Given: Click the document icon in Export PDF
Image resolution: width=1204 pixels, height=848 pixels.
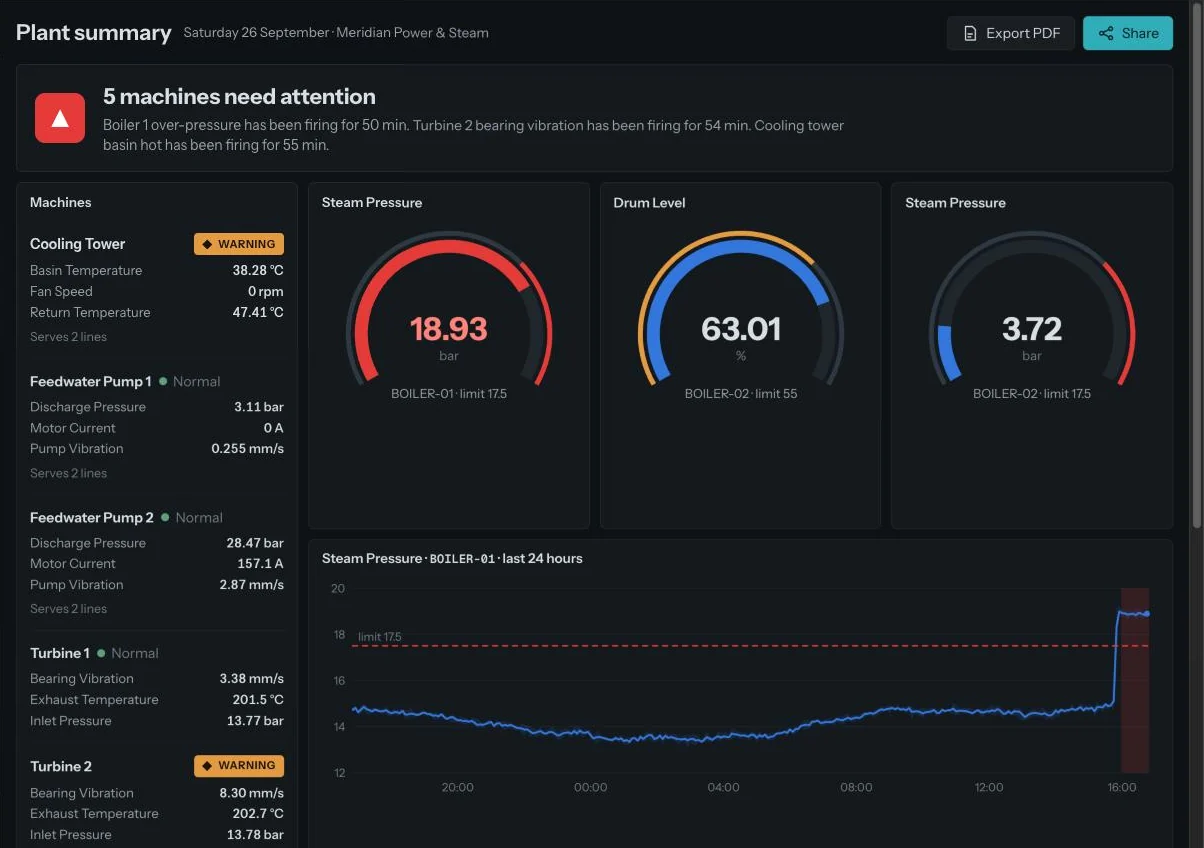Looking at the screenshot, I should pyautogui.click(x=969, y=33).
